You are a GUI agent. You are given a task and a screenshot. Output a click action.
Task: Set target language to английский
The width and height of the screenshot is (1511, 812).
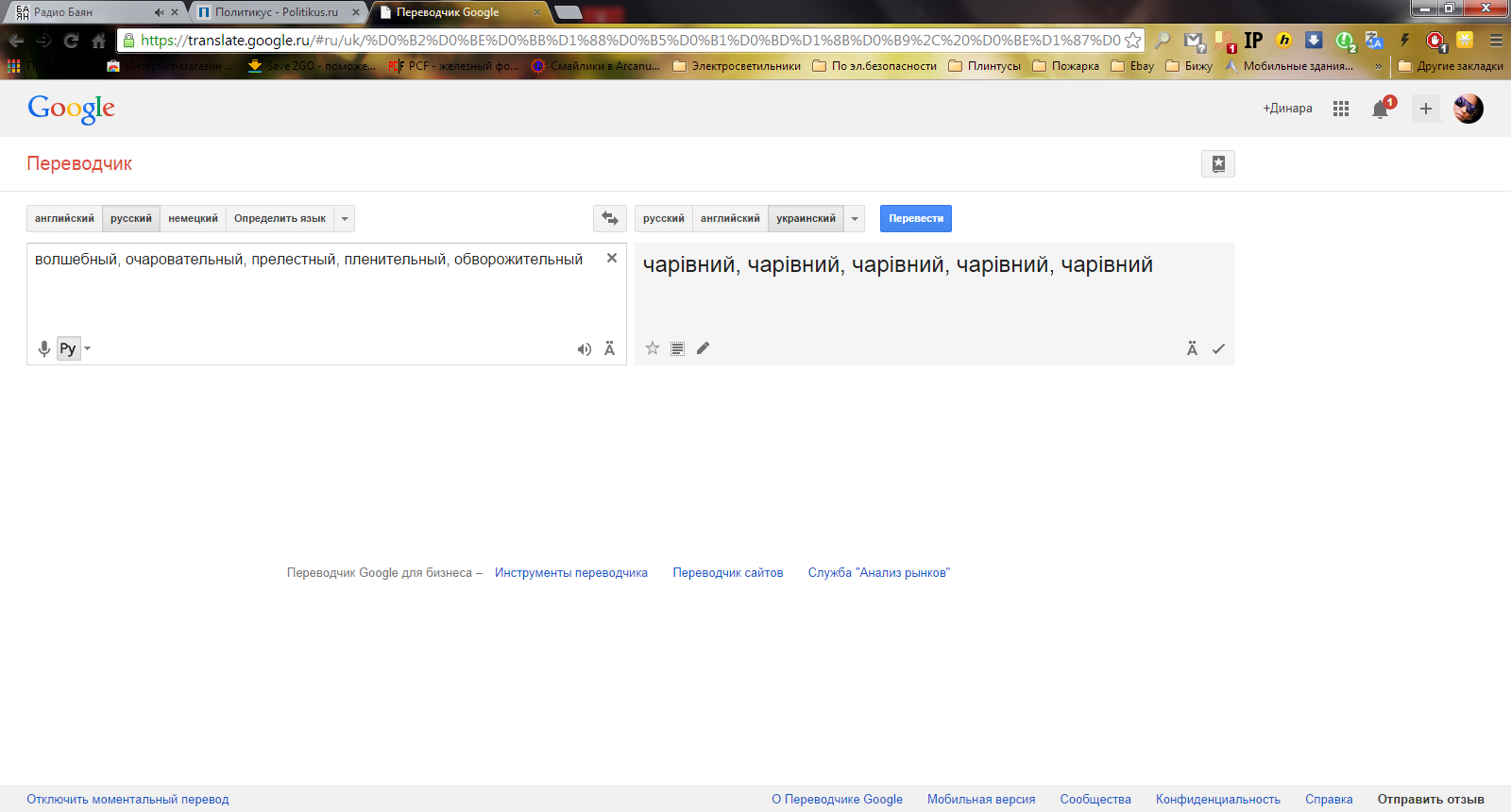(x=730, y=218)
